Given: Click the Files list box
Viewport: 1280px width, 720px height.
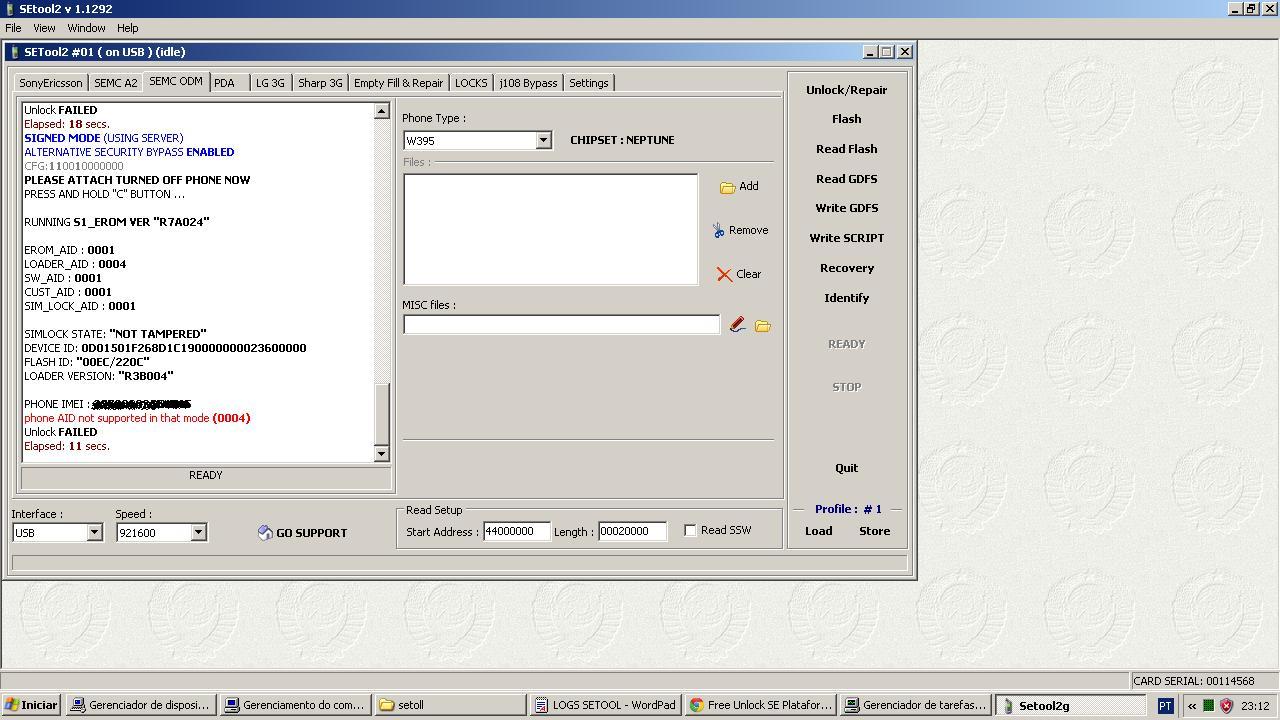Looking at the screenshot, I should [x=551, y=229].
